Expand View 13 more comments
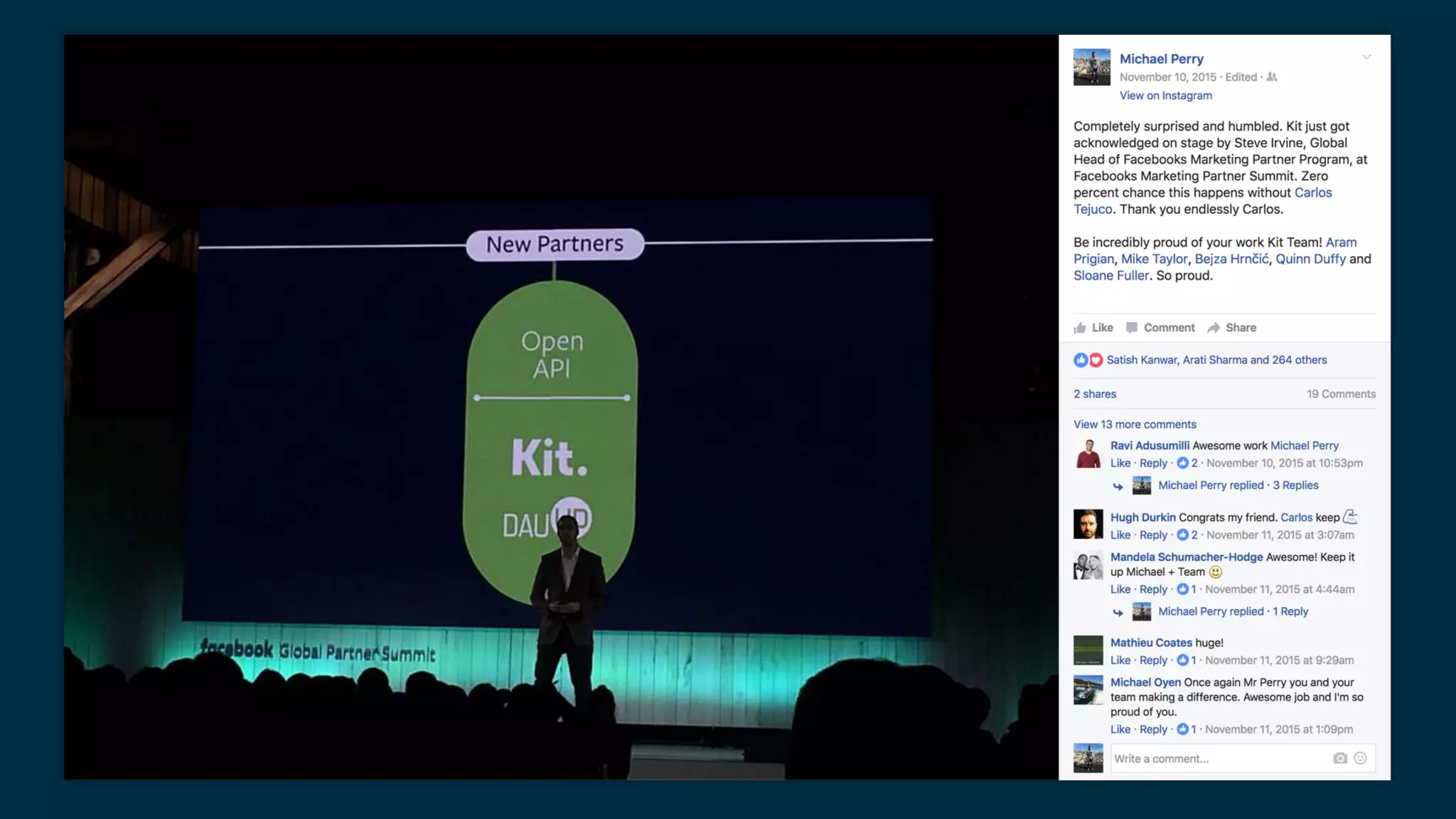The height and width of the screenshot is (819, 1456). [1135, 424]
